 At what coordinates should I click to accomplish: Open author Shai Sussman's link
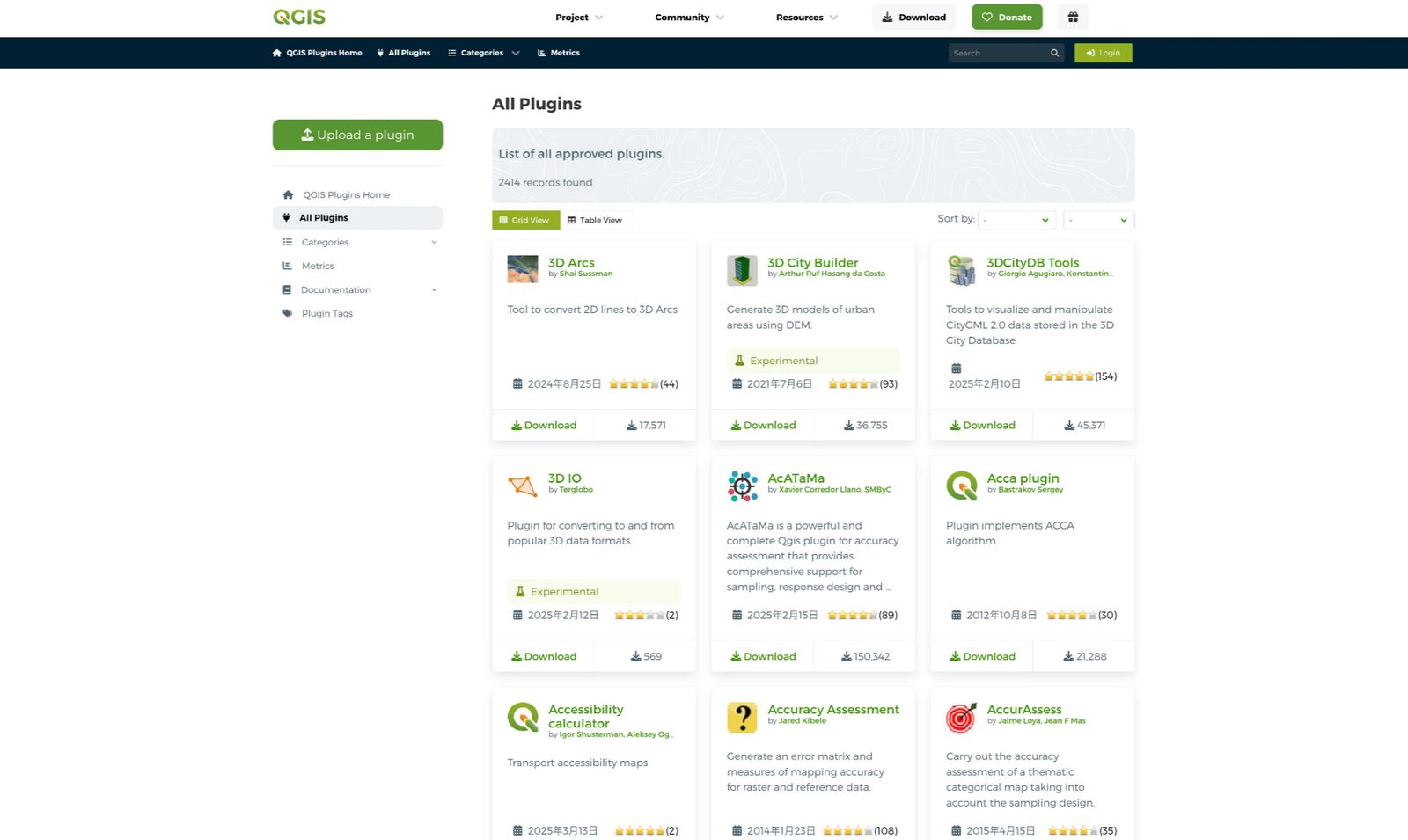pos(586,274)
